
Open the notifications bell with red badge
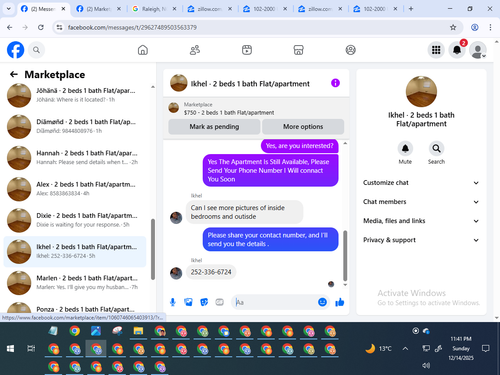coord(457,50)
